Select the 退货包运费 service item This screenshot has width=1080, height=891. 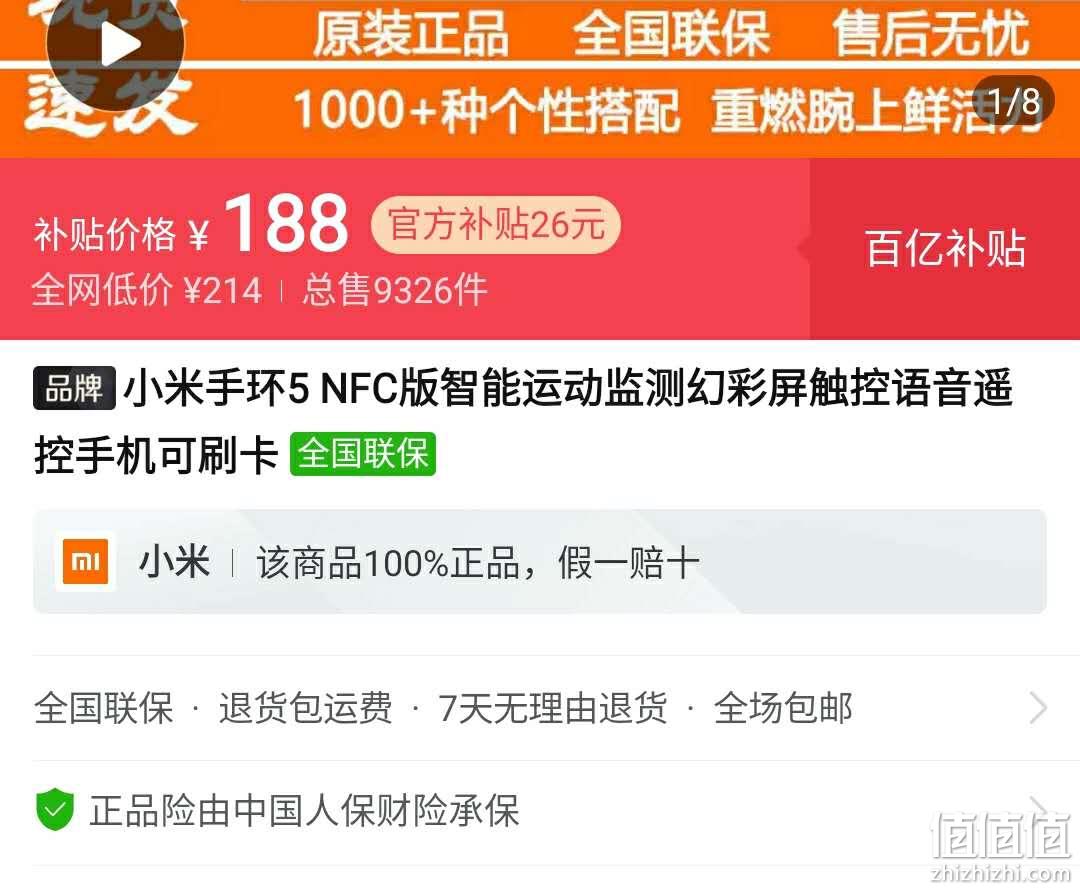coord(305,708)
